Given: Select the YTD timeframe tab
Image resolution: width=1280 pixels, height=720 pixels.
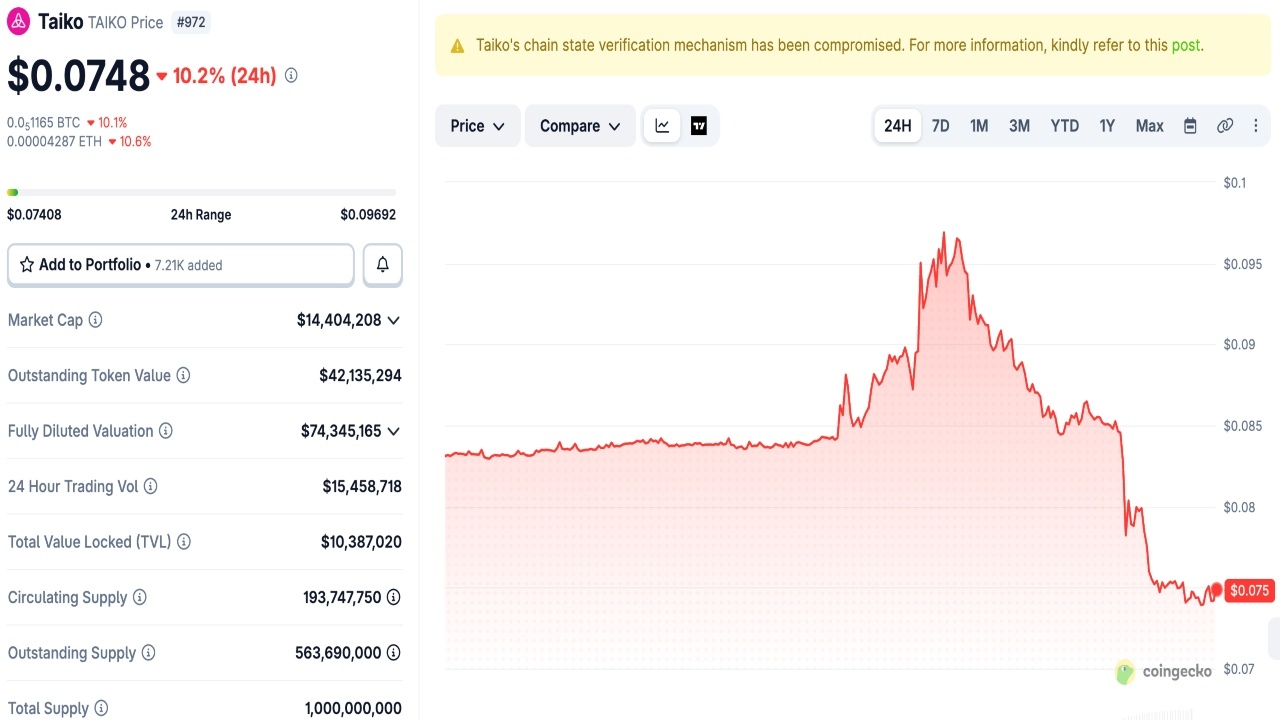Looking at the screenshot, I should click(1065, 126).
